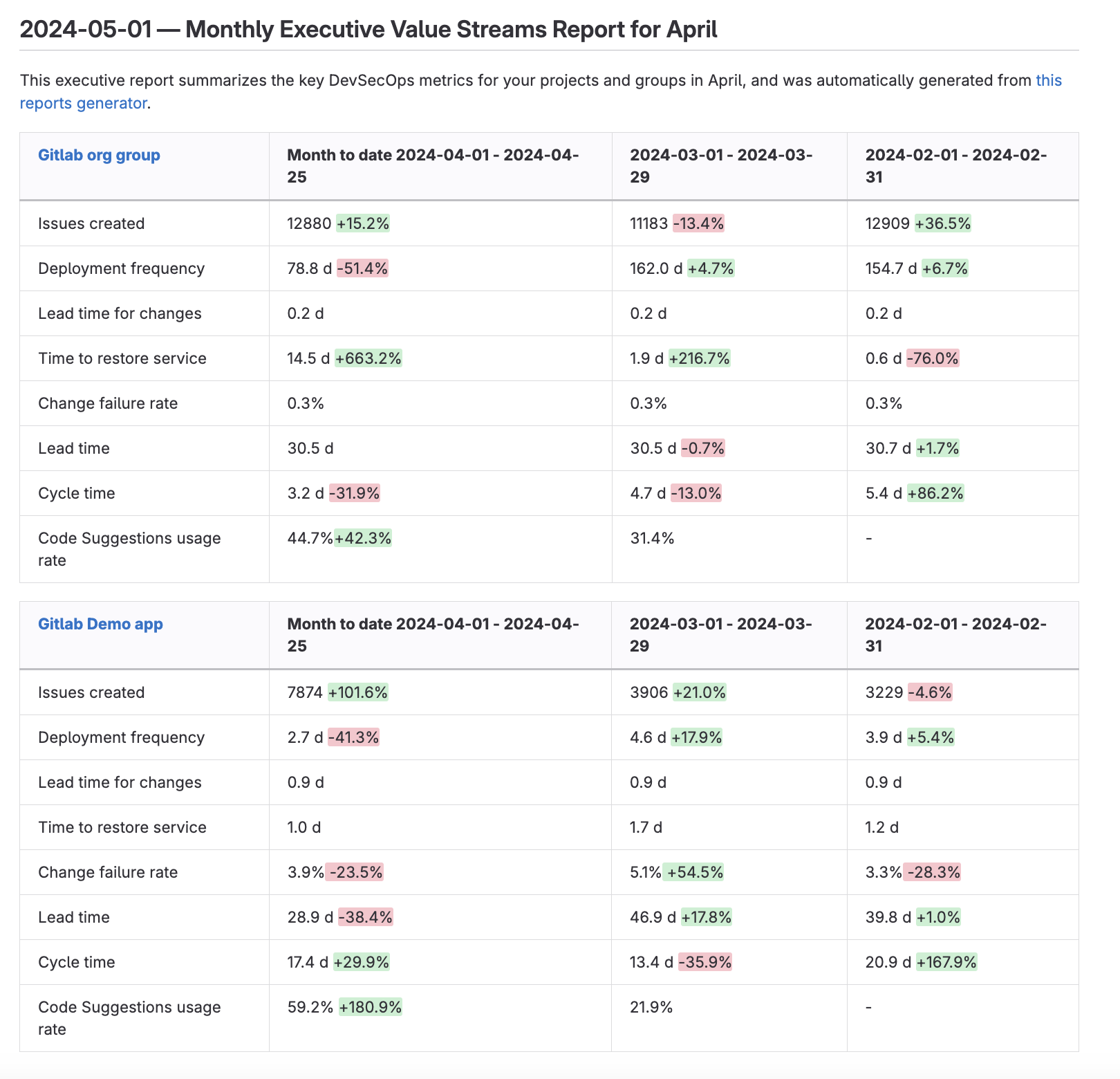
Task: Click the +36.5% badge beside 12909
Action: pyautogui.click(x=943, y=223)
